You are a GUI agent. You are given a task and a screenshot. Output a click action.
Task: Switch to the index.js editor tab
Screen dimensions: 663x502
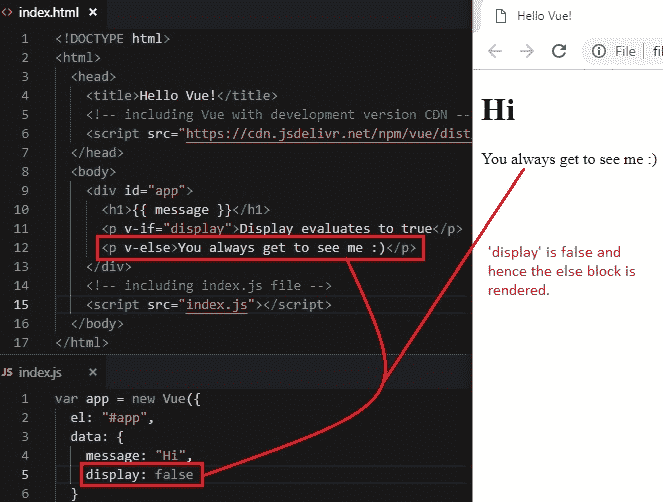pyautogui.click(x=53, y=373)
